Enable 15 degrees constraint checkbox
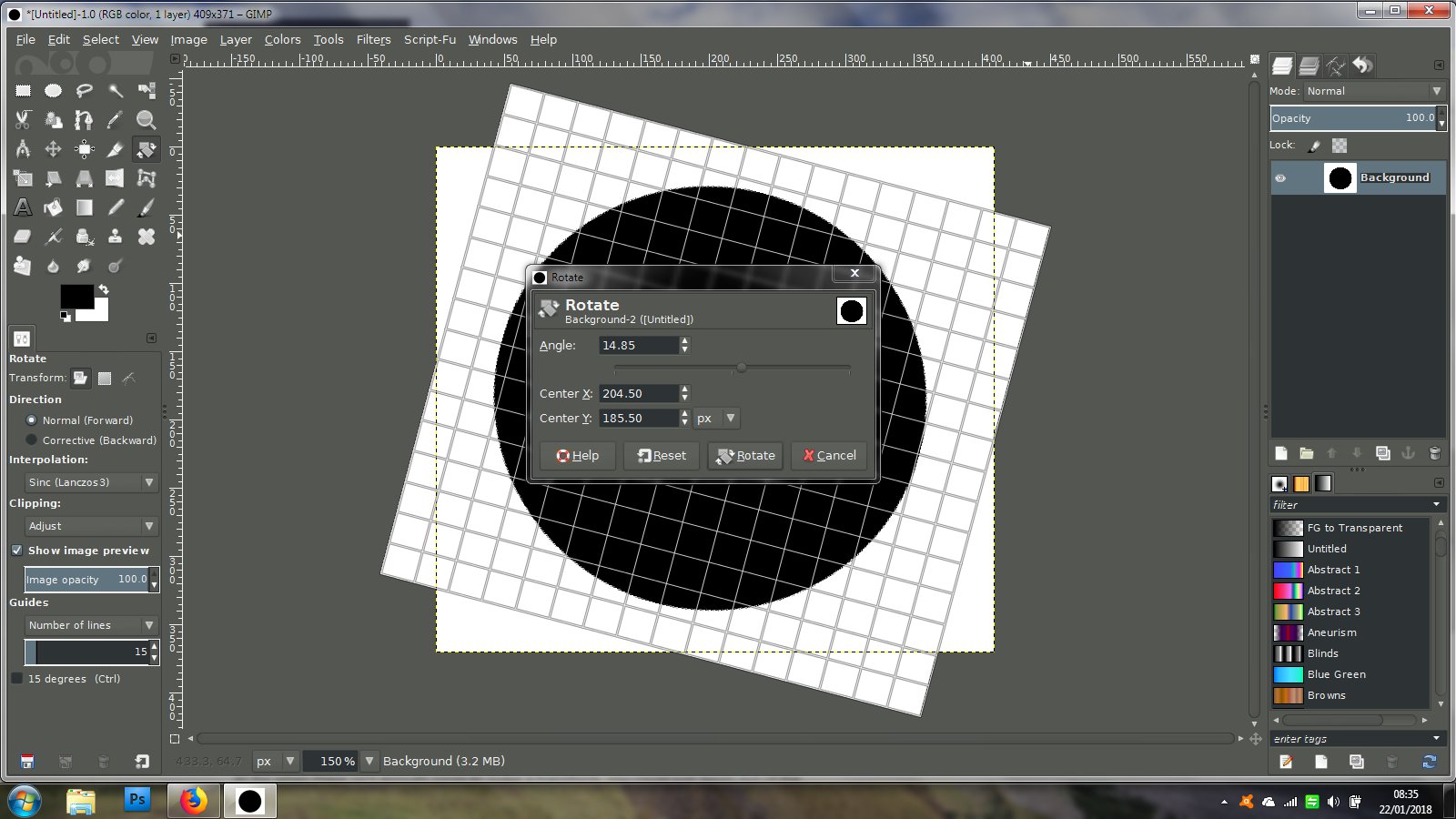This screenshot has width=1456, height=819. tap(16, 679)
